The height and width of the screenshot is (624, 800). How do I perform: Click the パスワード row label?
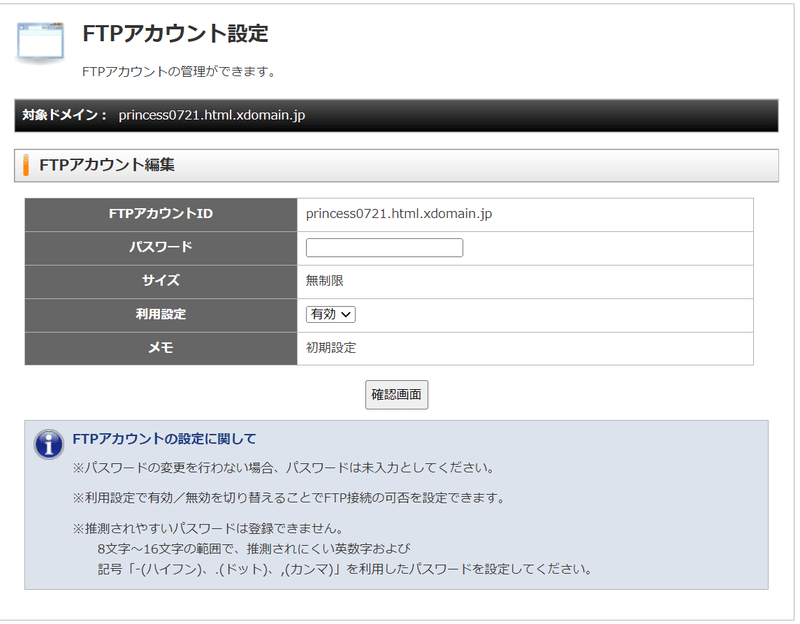tap(161, 248)
